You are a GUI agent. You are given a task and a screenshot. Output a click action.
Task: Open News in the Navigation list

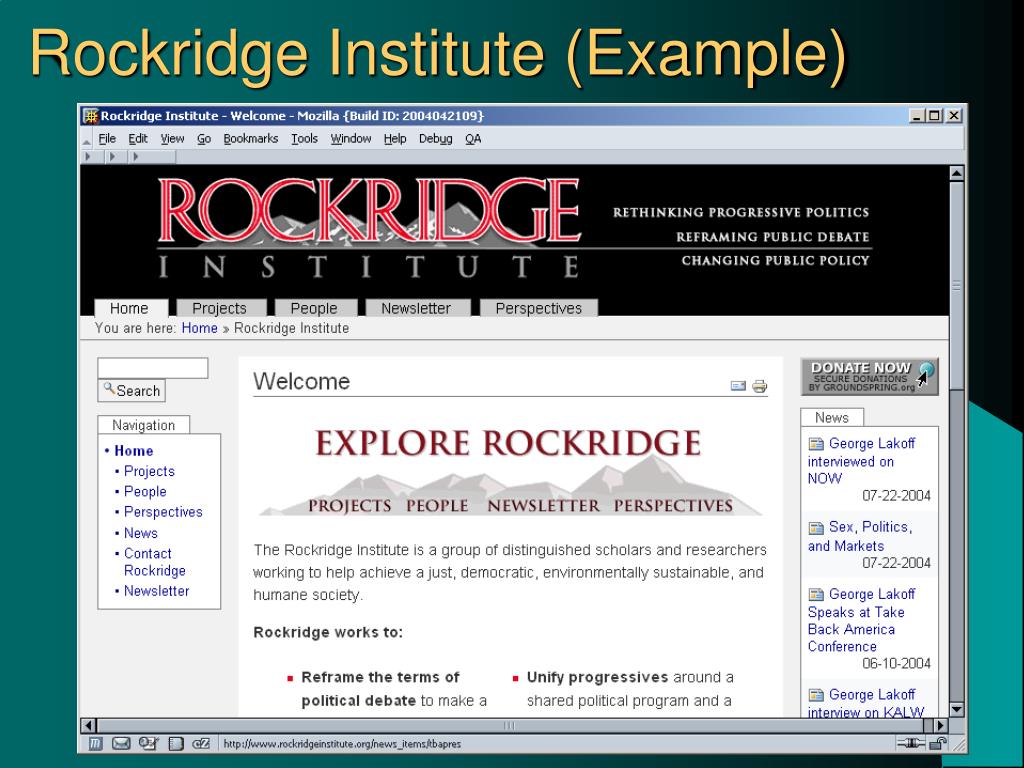140,533
